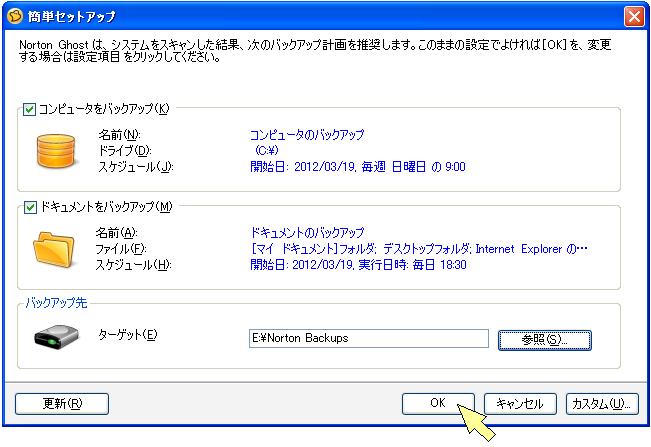Click the black hard drive backup destination icon
Viewport: 651px width, 447px height.
coord(56,337)
